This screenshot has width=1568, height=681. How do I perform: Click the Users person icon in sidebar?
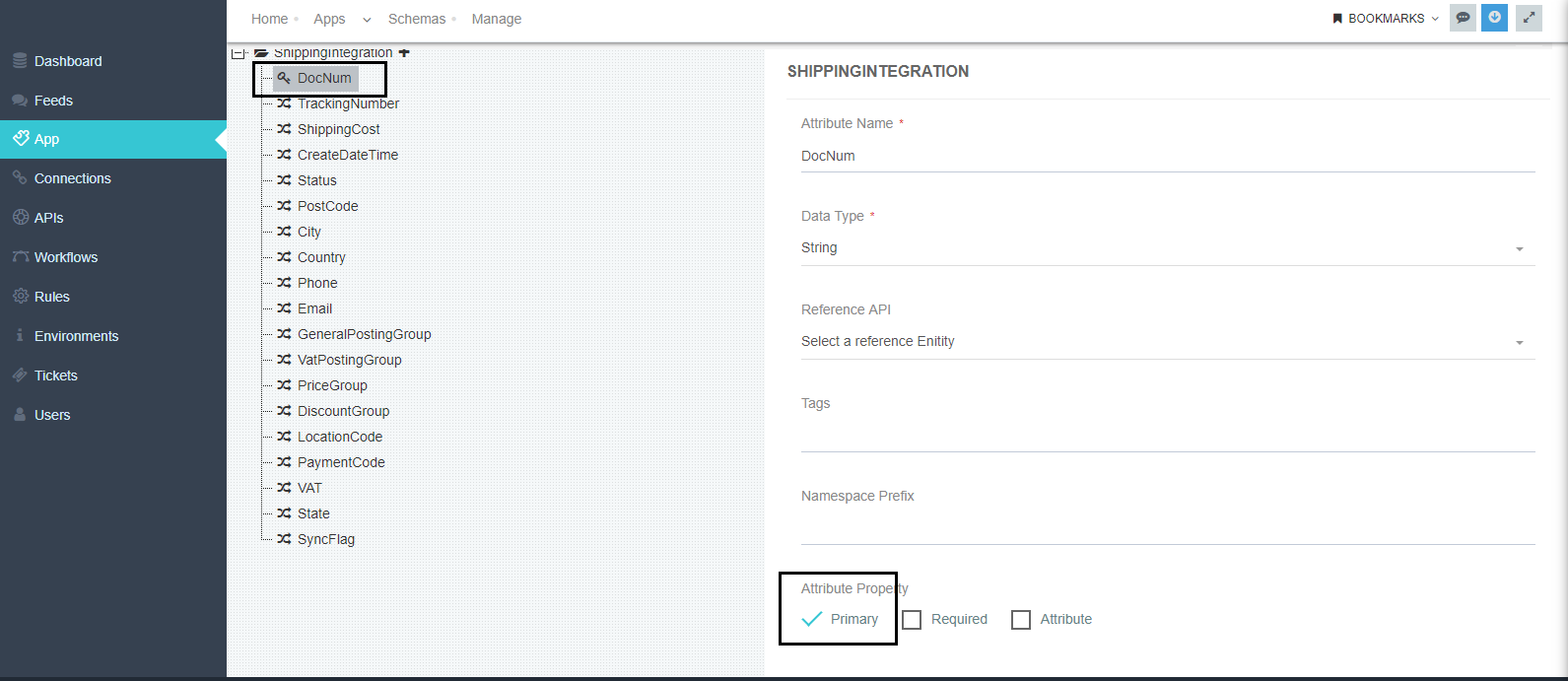point(20,415)
